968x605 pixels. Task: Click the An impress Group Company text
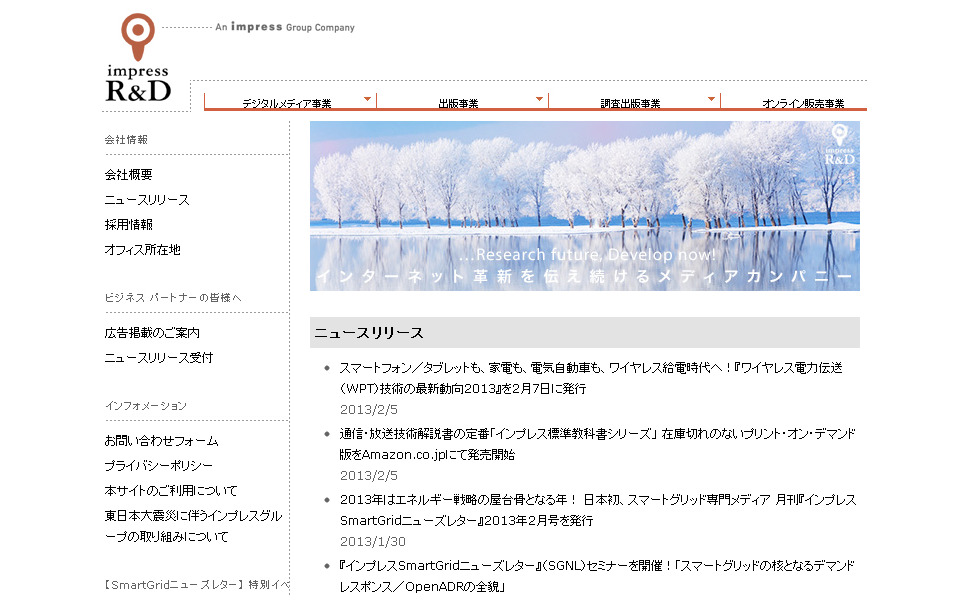point(285,27)
